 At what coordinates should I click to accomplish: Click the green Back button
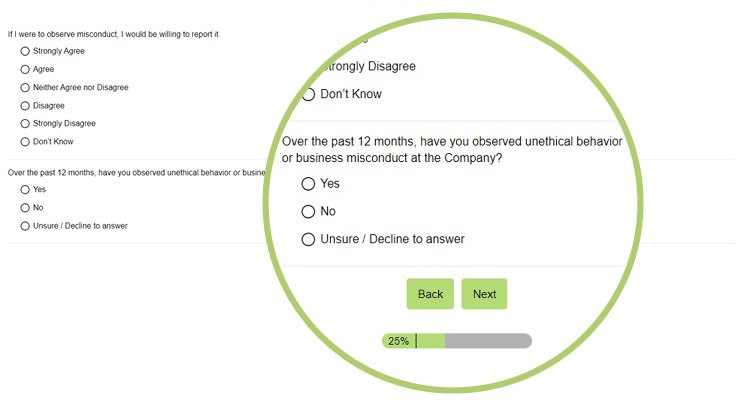[430, 294]
